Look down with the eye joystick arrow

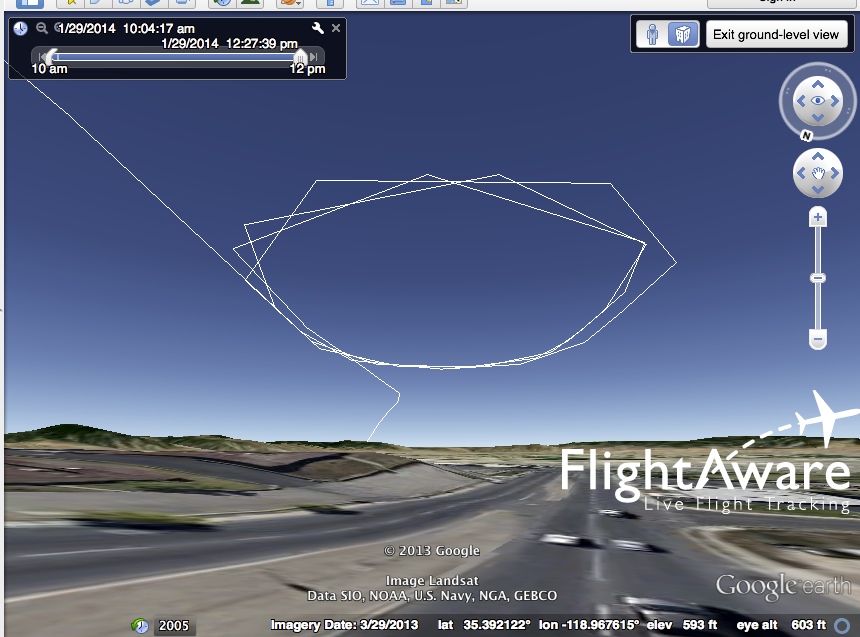click(818, 117)
